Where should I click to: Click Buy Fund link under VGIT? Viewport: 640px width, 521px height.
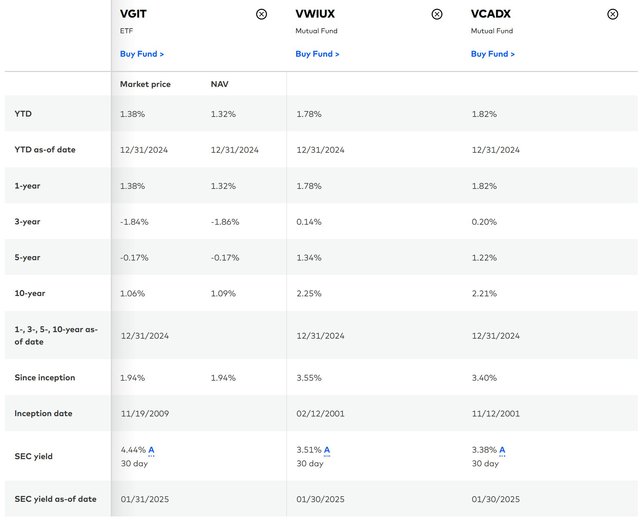142,54
